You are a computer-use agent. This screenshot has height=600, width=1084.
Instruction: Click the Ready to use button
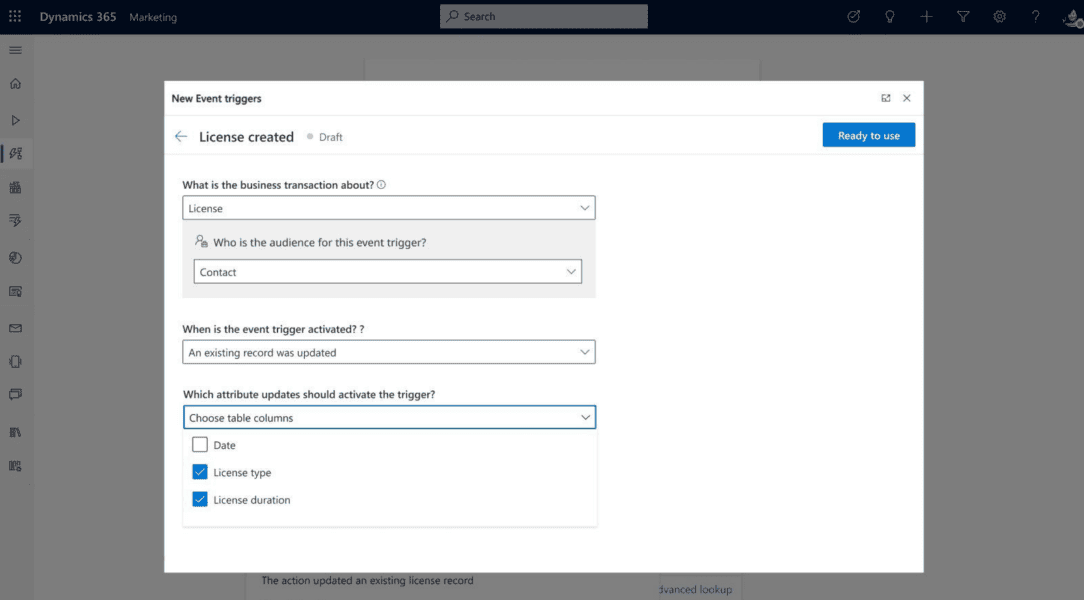point(868,135)
